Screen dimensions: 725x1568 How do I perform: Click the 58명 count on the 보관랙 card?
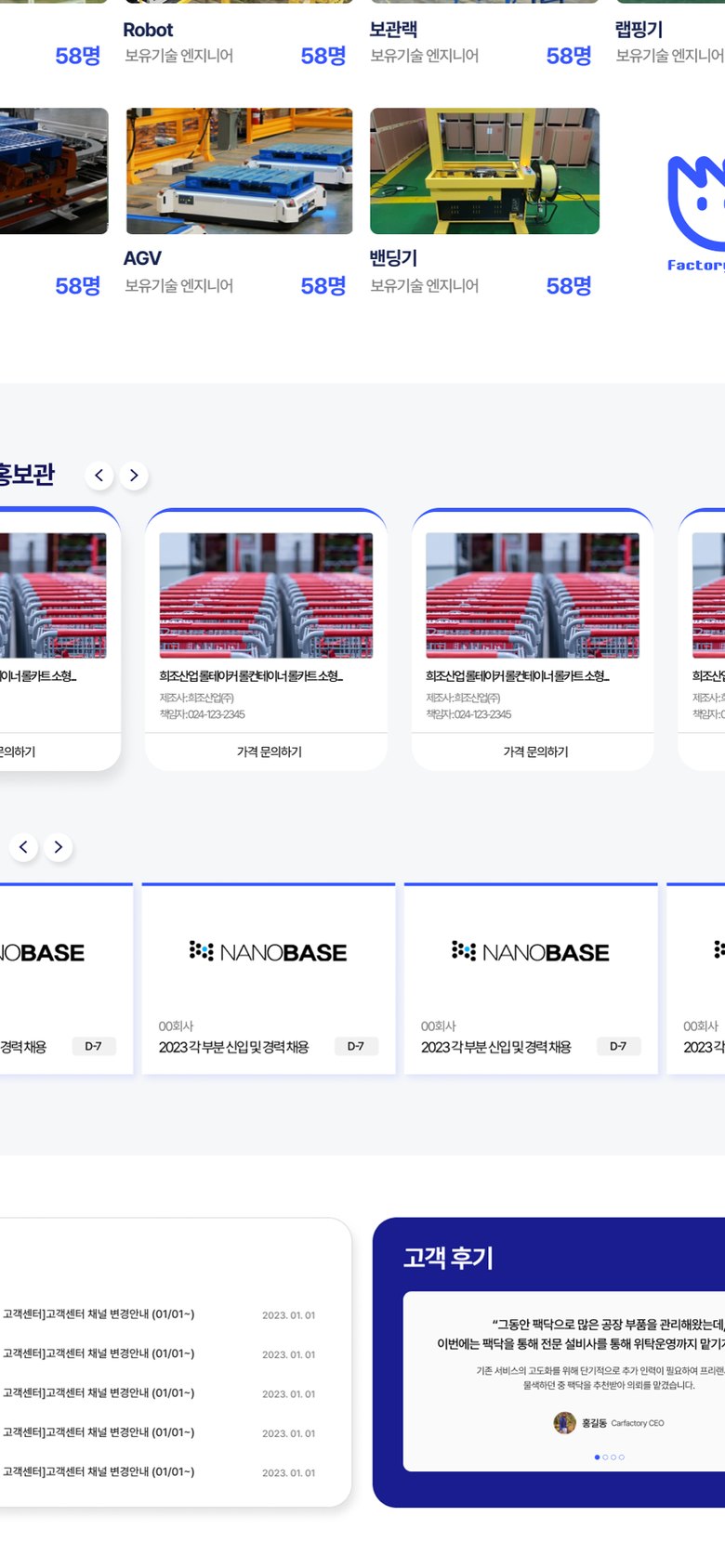pos(569,56)
